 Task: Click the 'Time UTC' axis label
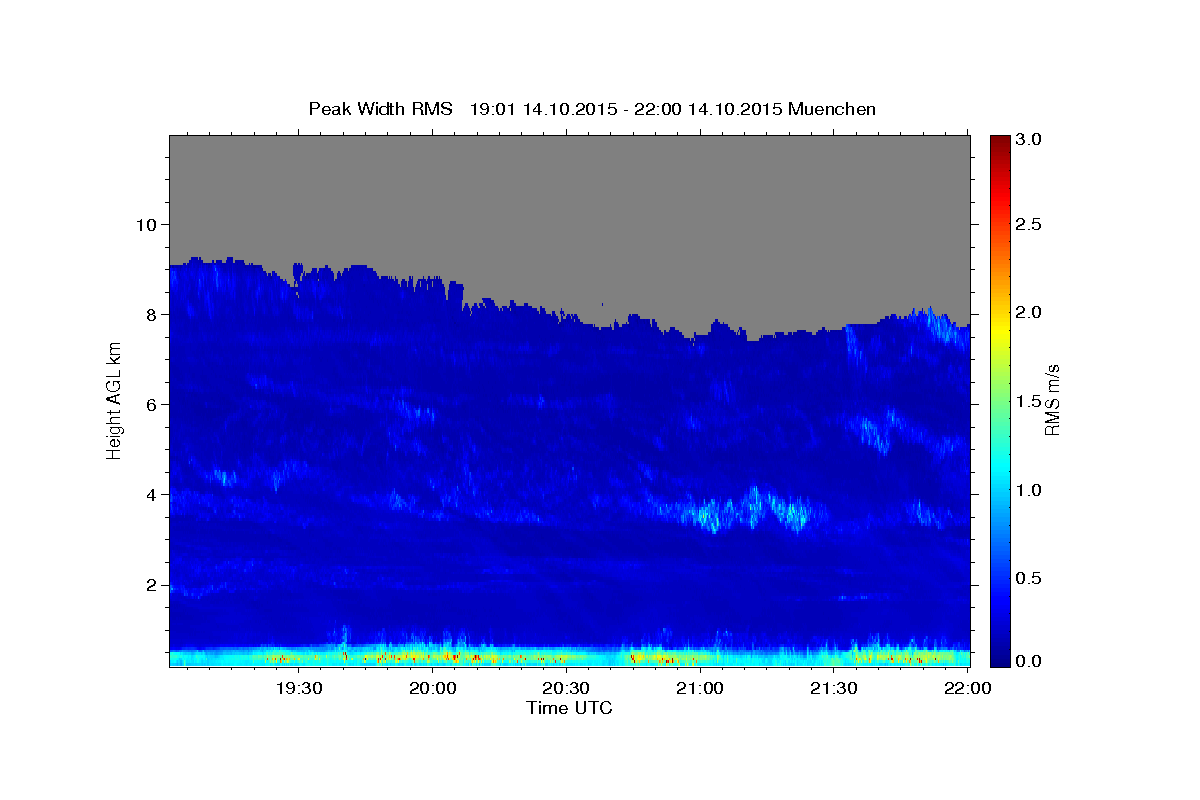[569, 708]
